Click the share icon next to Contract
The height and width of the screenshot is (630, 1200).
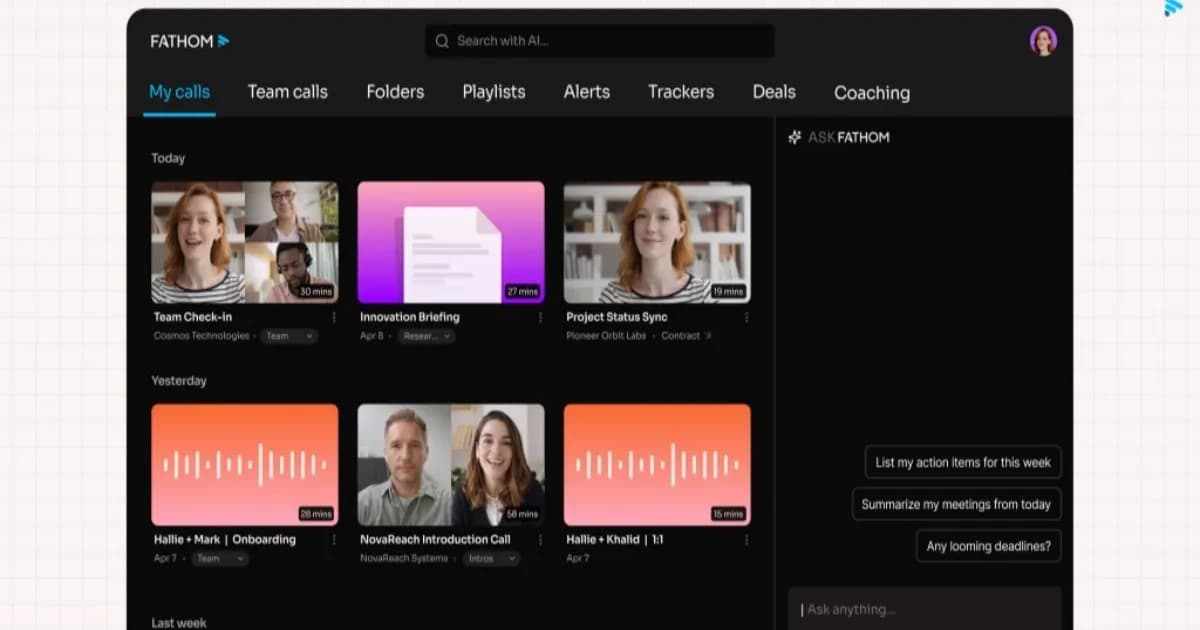709,336
